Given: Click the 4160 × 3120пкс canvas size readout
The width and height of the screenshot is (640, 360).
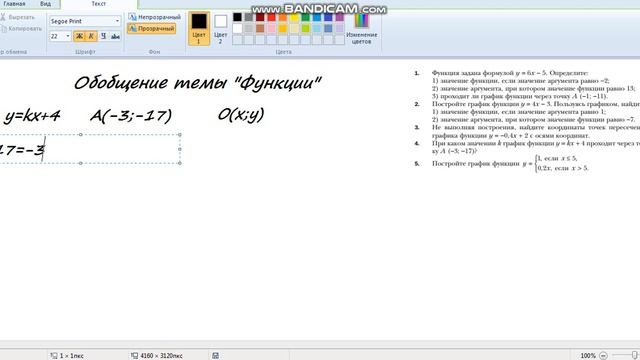Looking at the screenshot, I should (x=161, y=356).
